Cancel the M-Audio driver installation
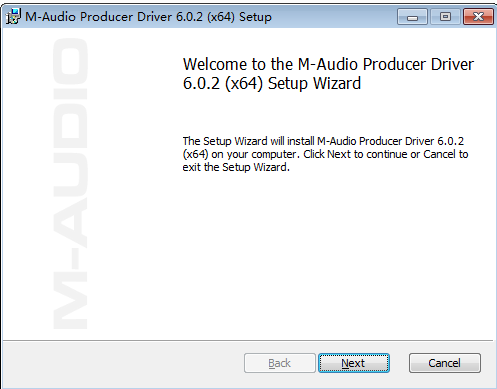 point(445,363)
